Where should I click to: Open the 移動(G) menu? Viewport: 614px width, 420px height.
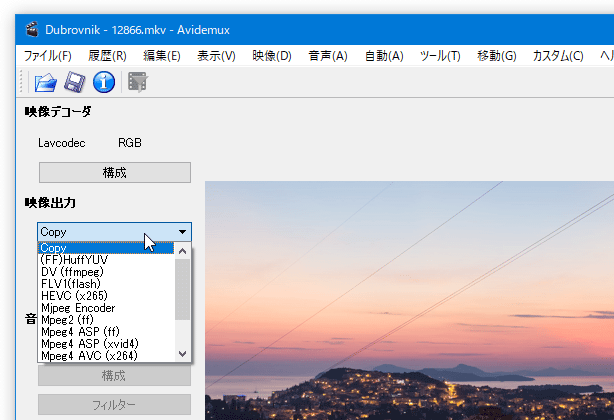497,56
